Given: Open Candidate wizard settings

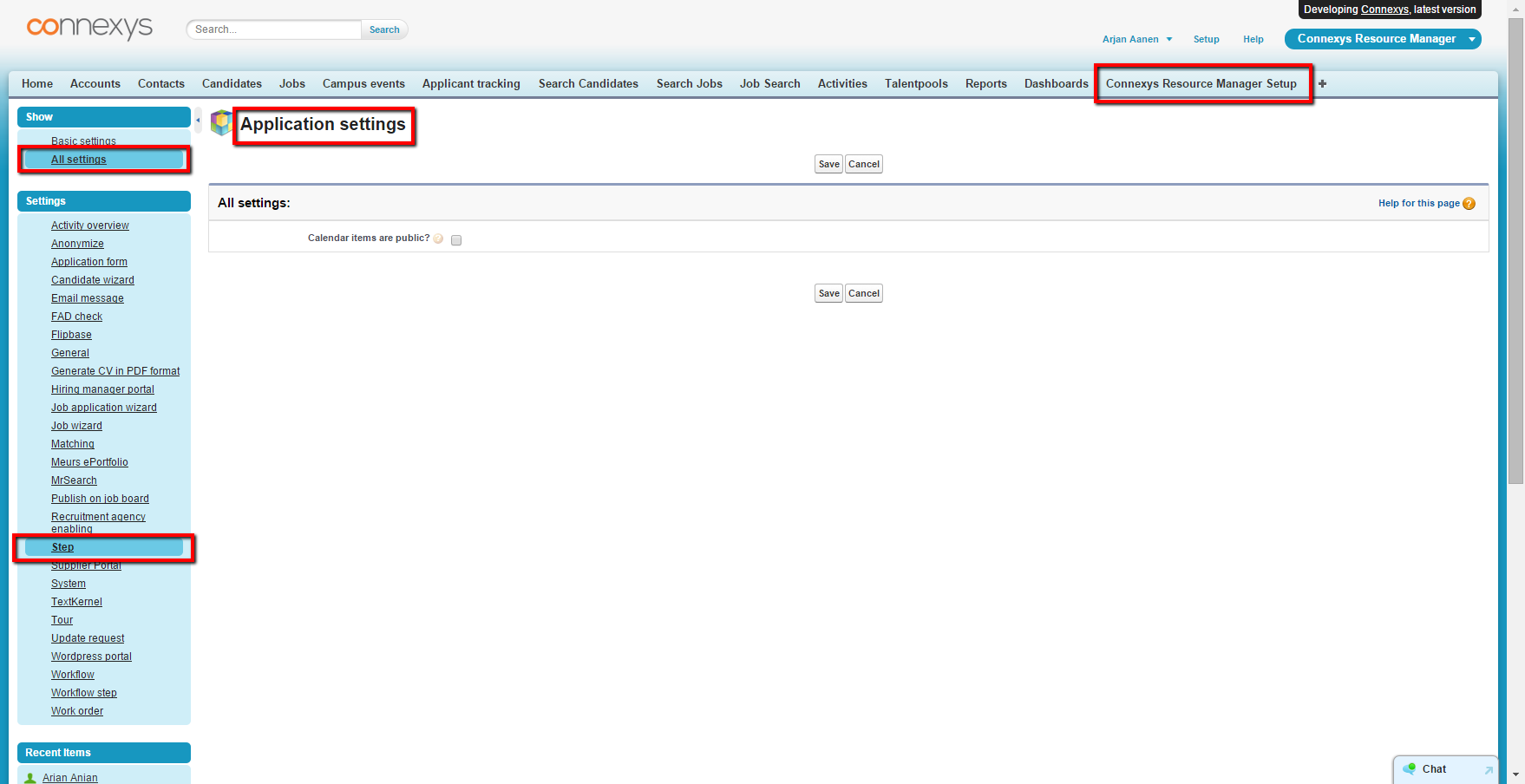Looking at the screenshot, I should (x=93, y=280).
